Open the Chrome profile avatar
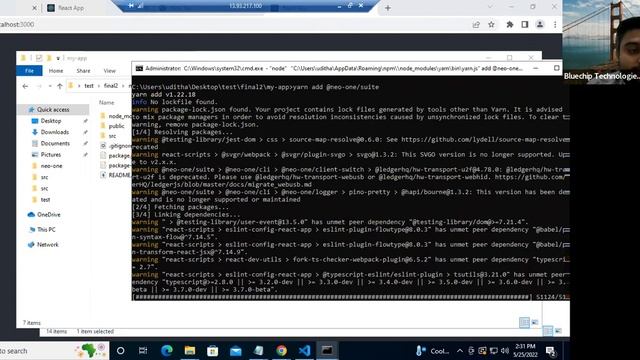Image resolution: width=640 pixels, height=360 pixels. (540, 25)
